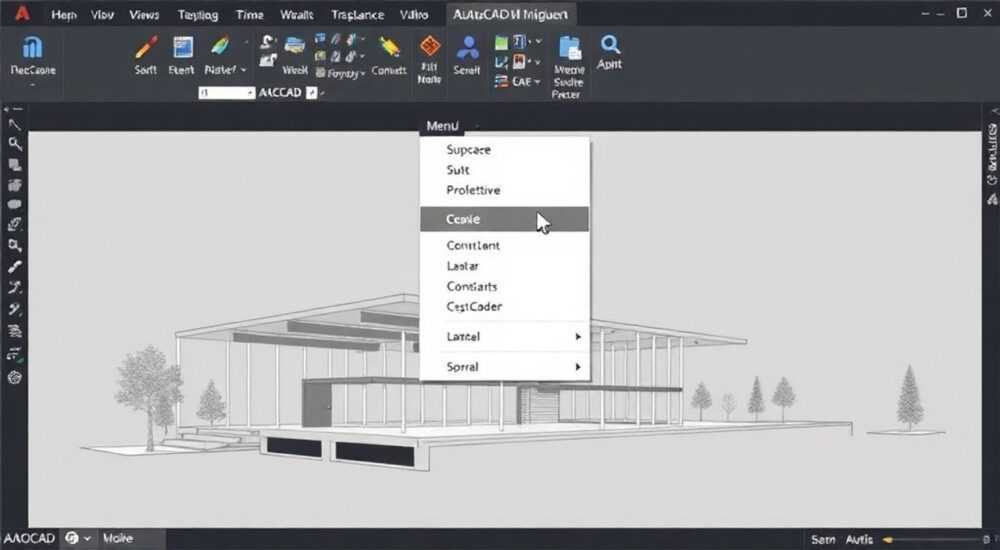Open the Foyrby dropdown arrow
This screenshot has width=1000, height=550.
[x=363, y=74]
